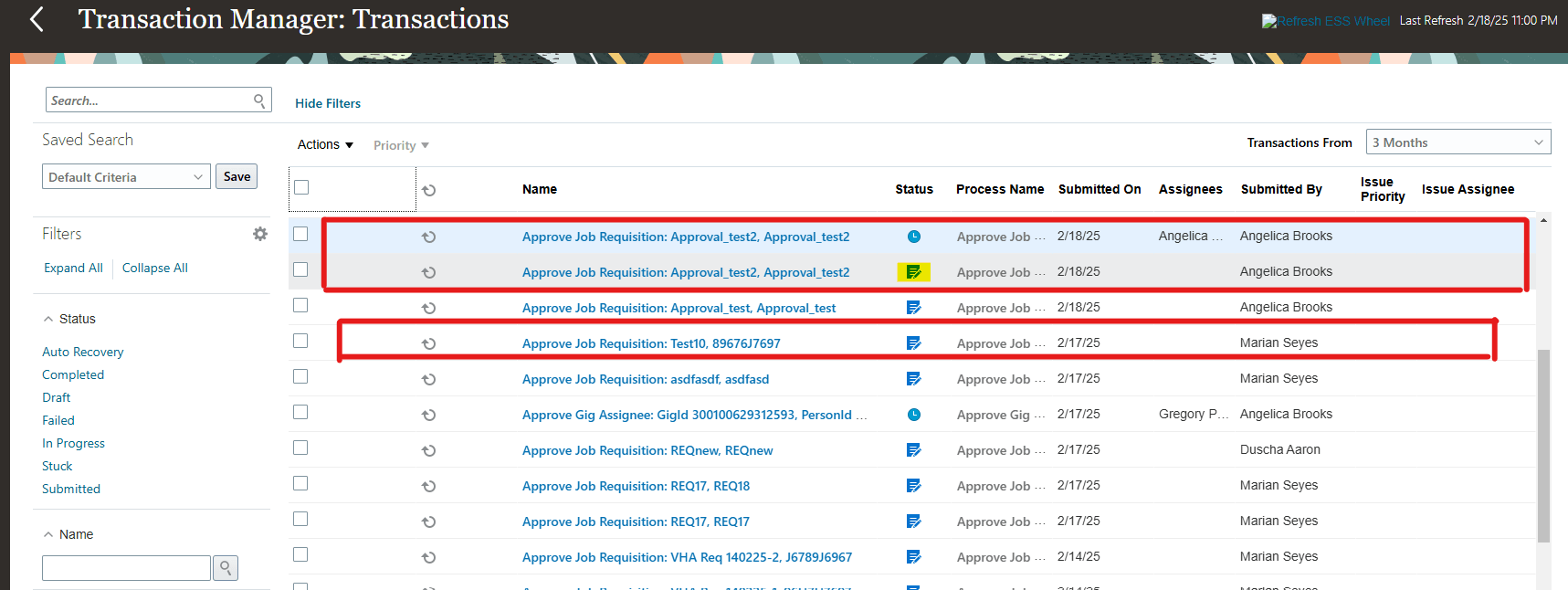
Task: Click the transactions table vertical scrollbar thumb
Action: click(1543, 446)
